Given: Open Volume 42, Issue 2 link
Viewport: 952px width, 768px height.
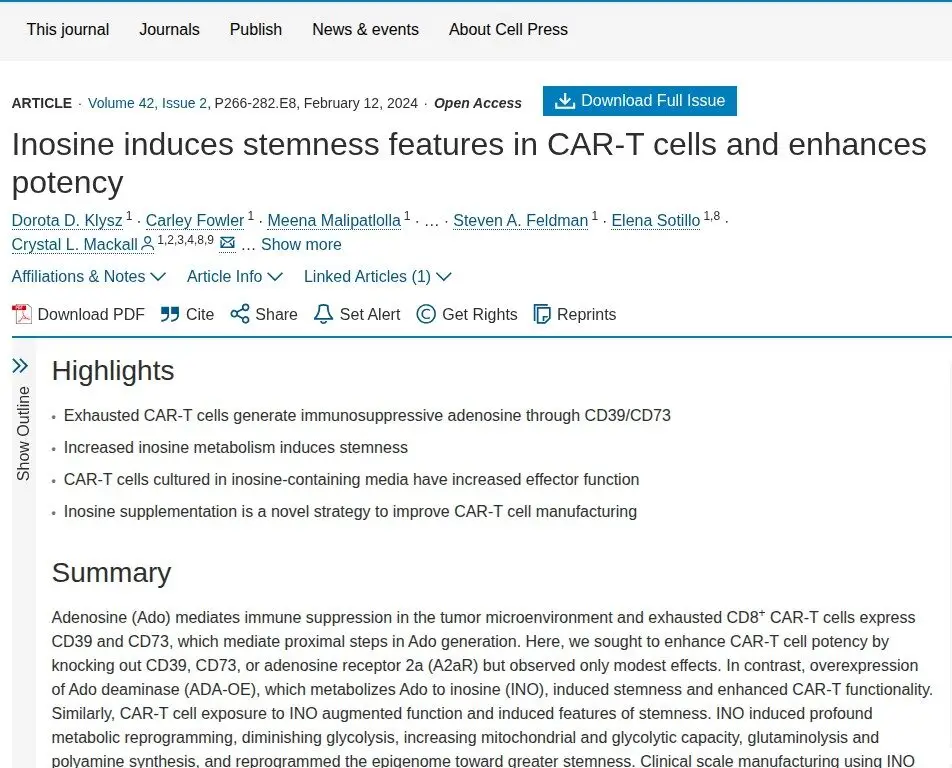Looking at the screenshot, I should [148, 103].
